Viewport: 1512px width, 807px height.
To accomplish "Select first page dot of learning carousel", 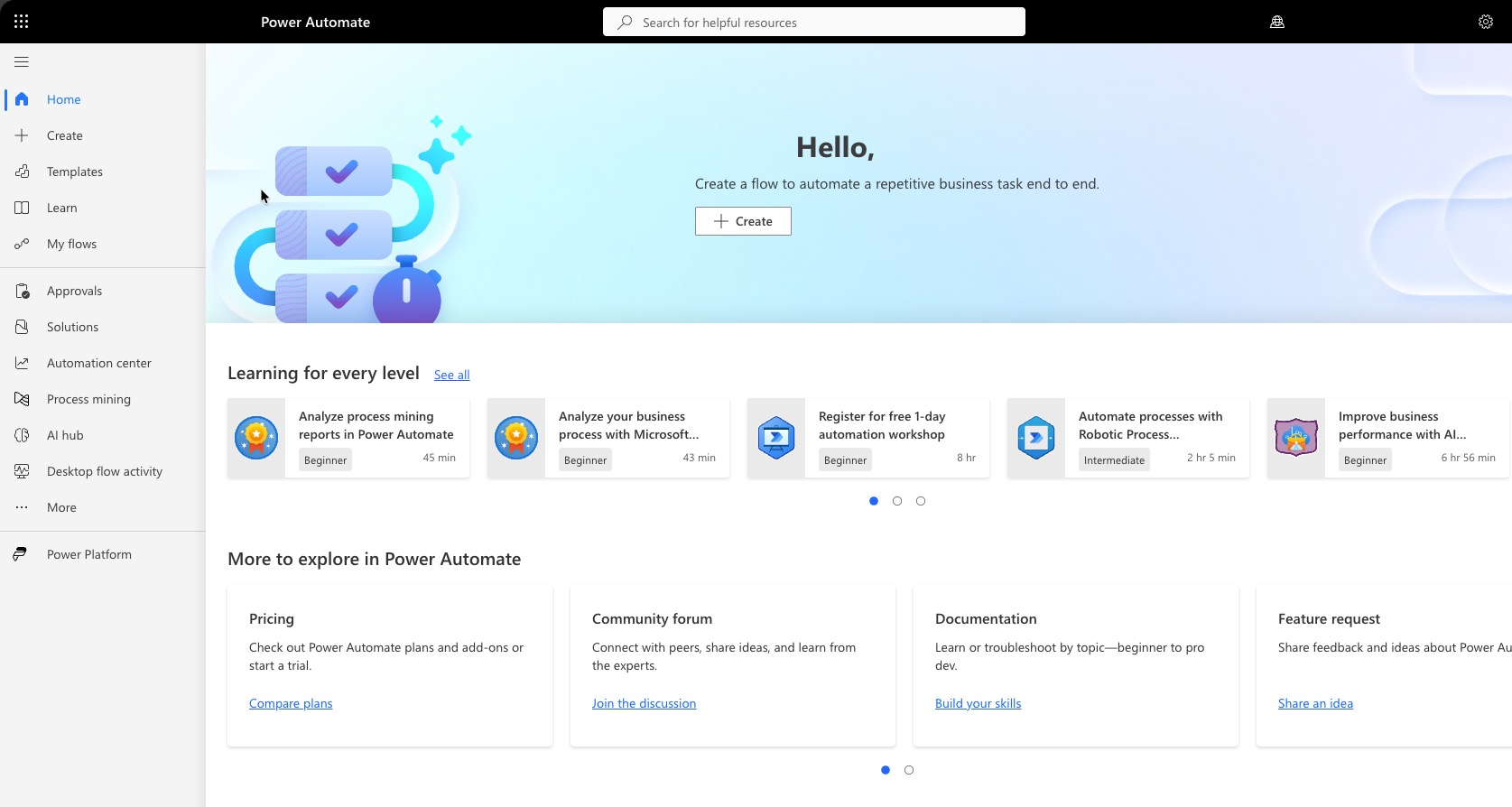I will [874, 501].
